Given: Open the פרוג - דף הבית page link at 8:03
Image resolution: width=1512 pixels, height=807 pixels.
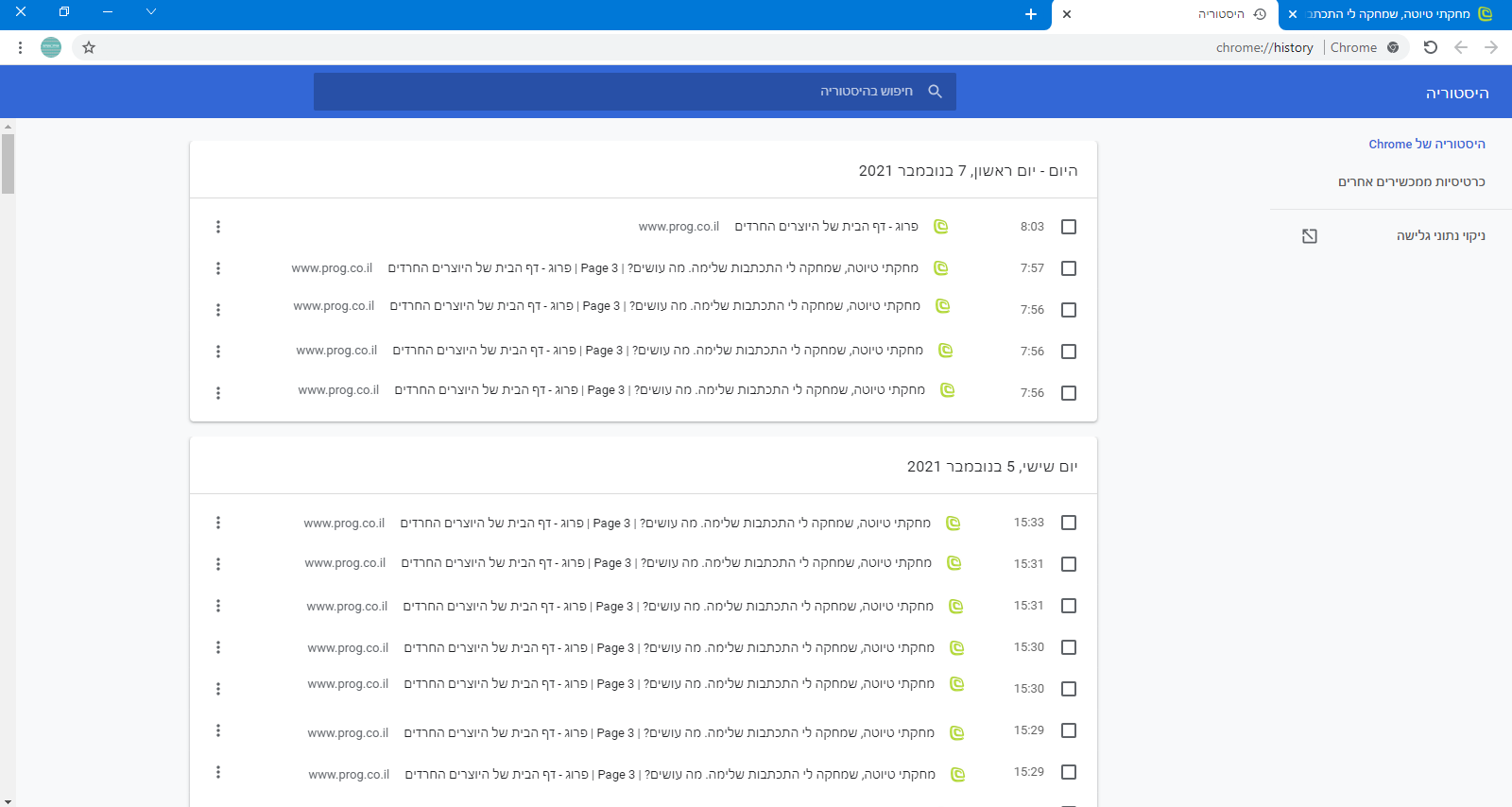Looking at the screenshot, I should 827,227.
